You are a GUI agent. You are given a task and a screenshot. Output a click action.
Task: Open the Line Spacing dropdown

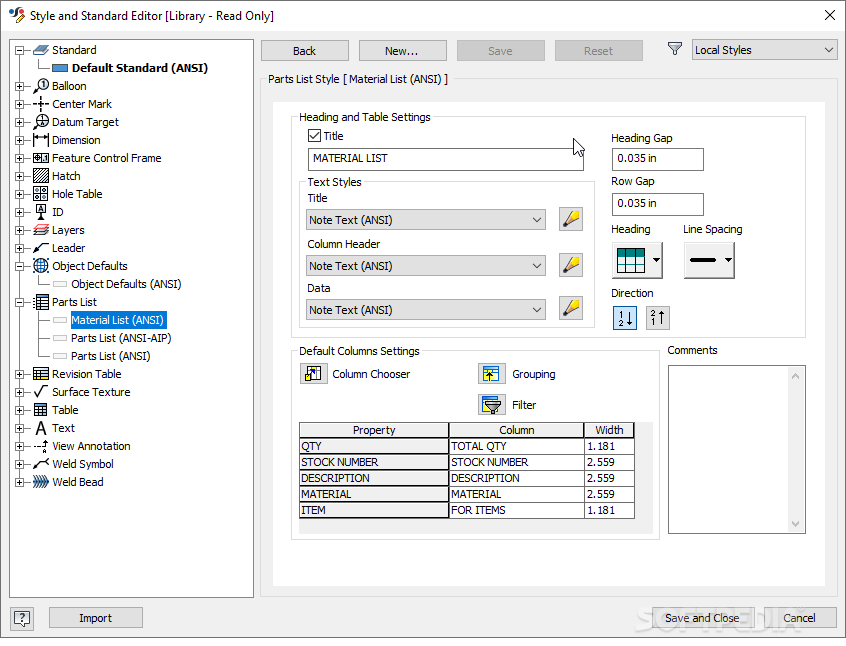coord(709,260)
